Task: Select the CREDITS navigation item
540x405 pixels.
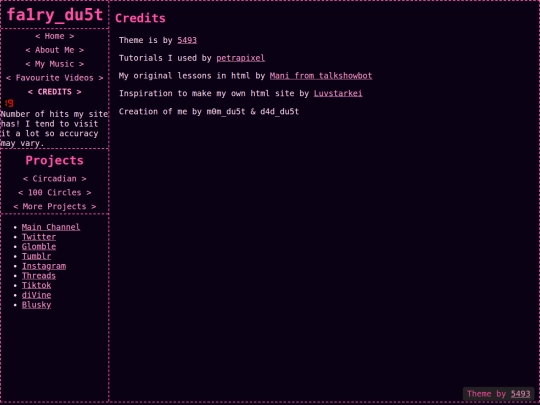Action: pos(54,92)
